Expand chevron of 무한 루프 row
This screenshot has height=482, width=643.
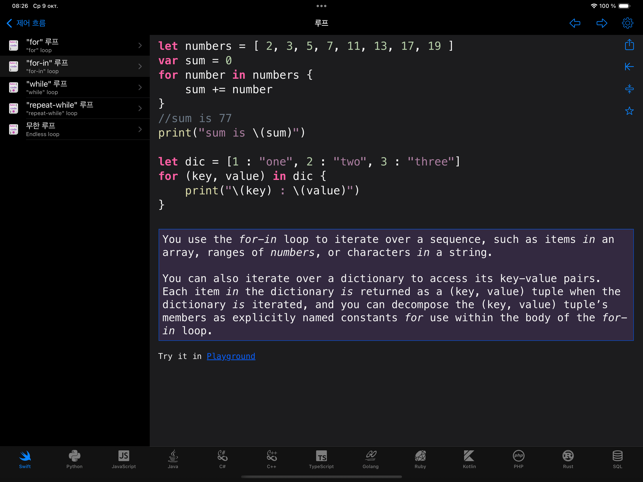140,129
